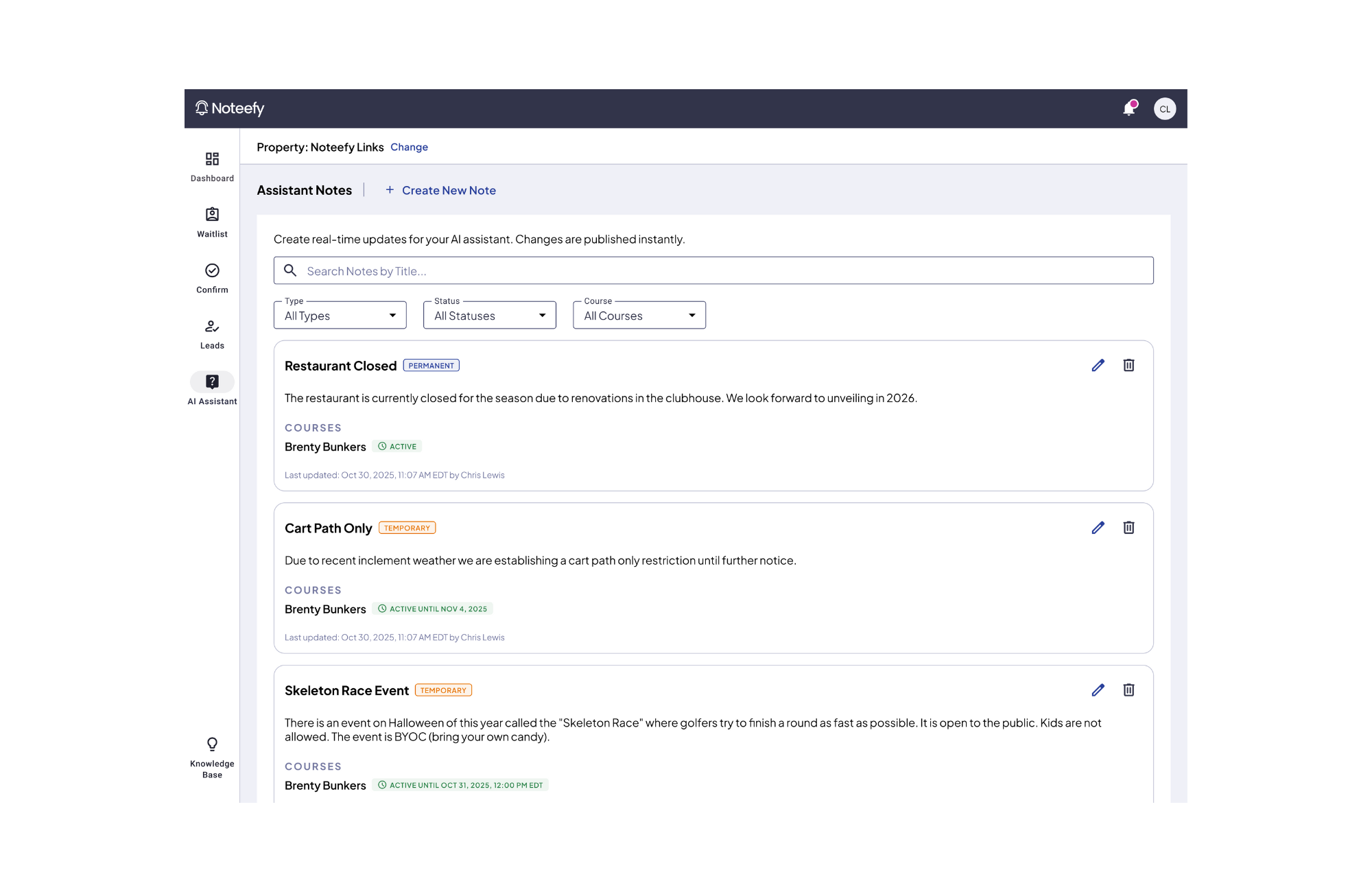Navigate to Leads in sidebar
Viewport: 1372px width, 892px height.
tap(212, 334)
